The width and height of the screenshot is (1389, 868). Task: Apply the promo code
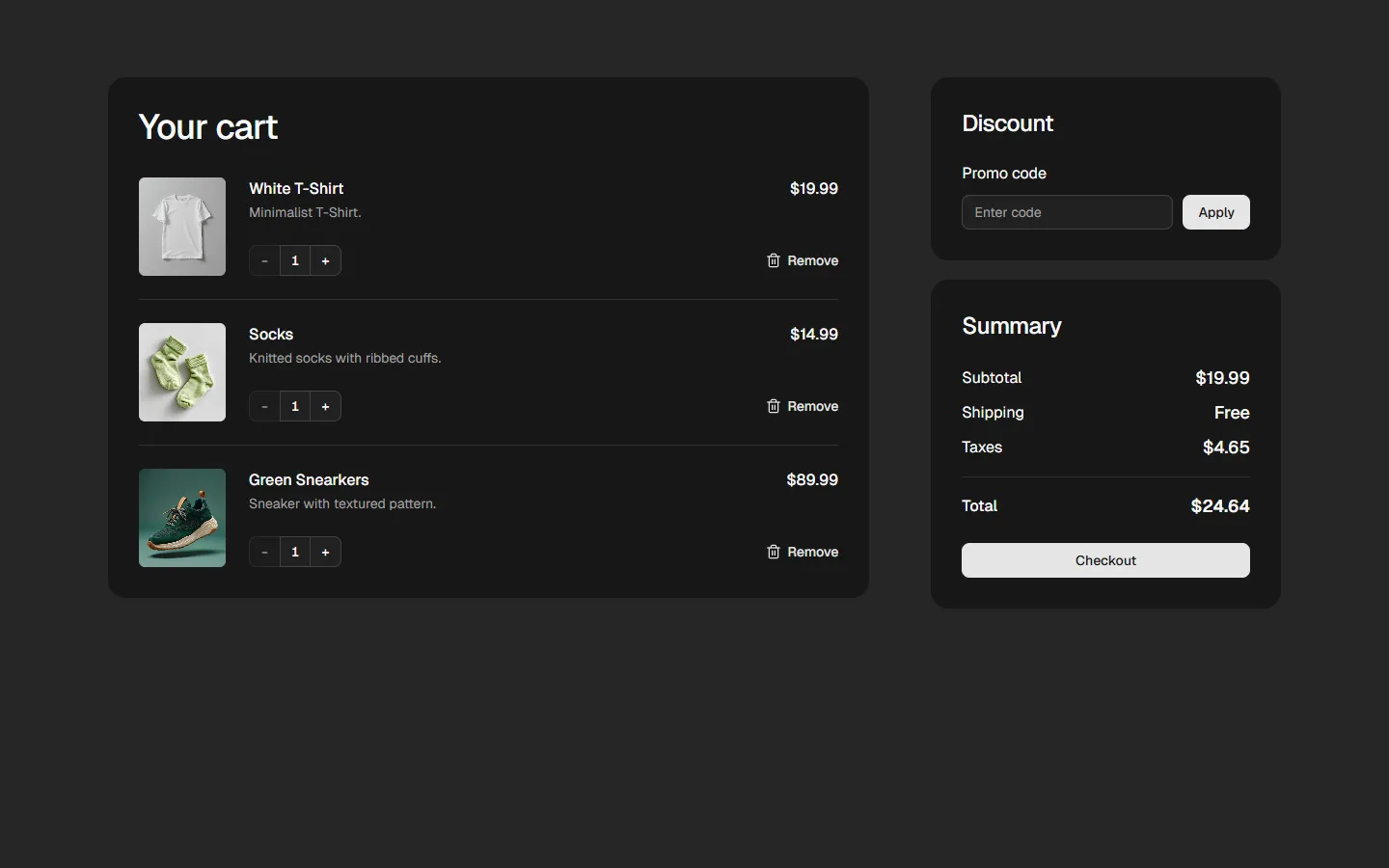1215,212
